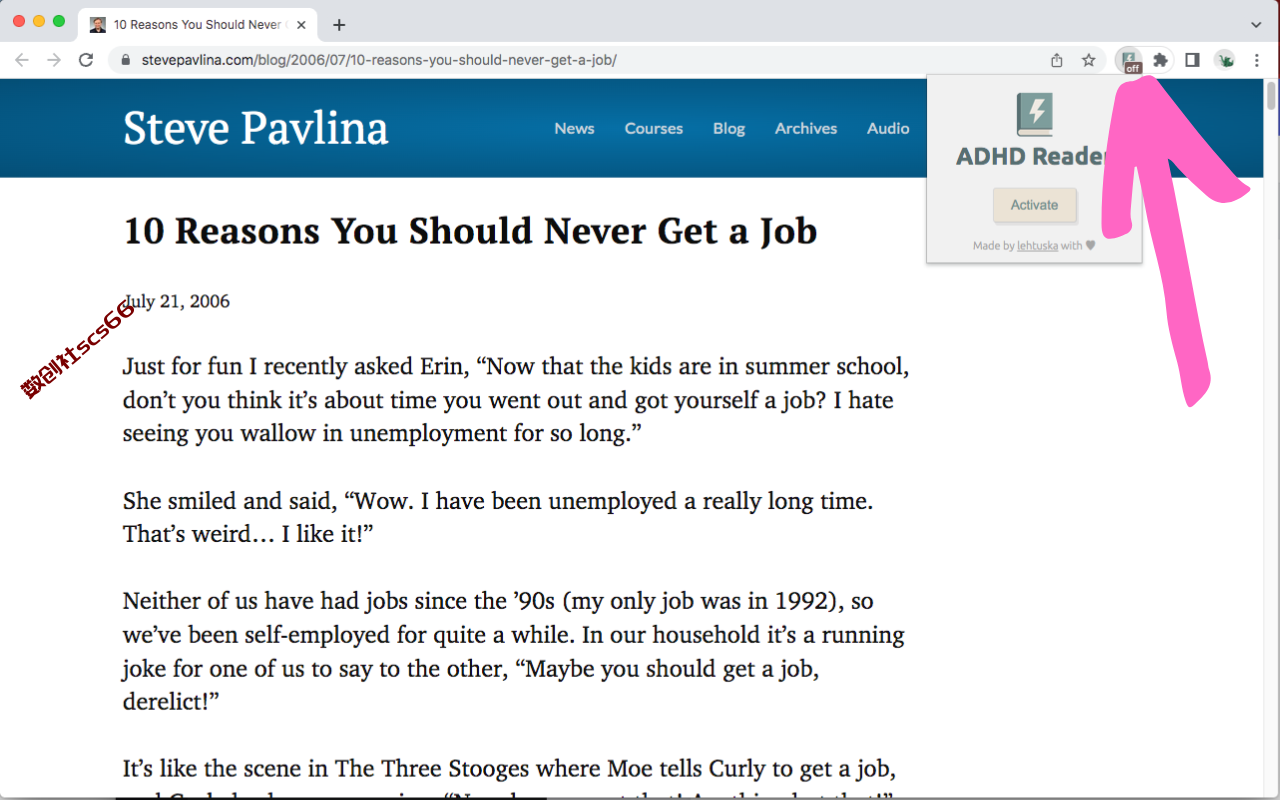Reload the current page
Image resolution: width=1280 pixels, height=800 pixels.
[86, 60]
